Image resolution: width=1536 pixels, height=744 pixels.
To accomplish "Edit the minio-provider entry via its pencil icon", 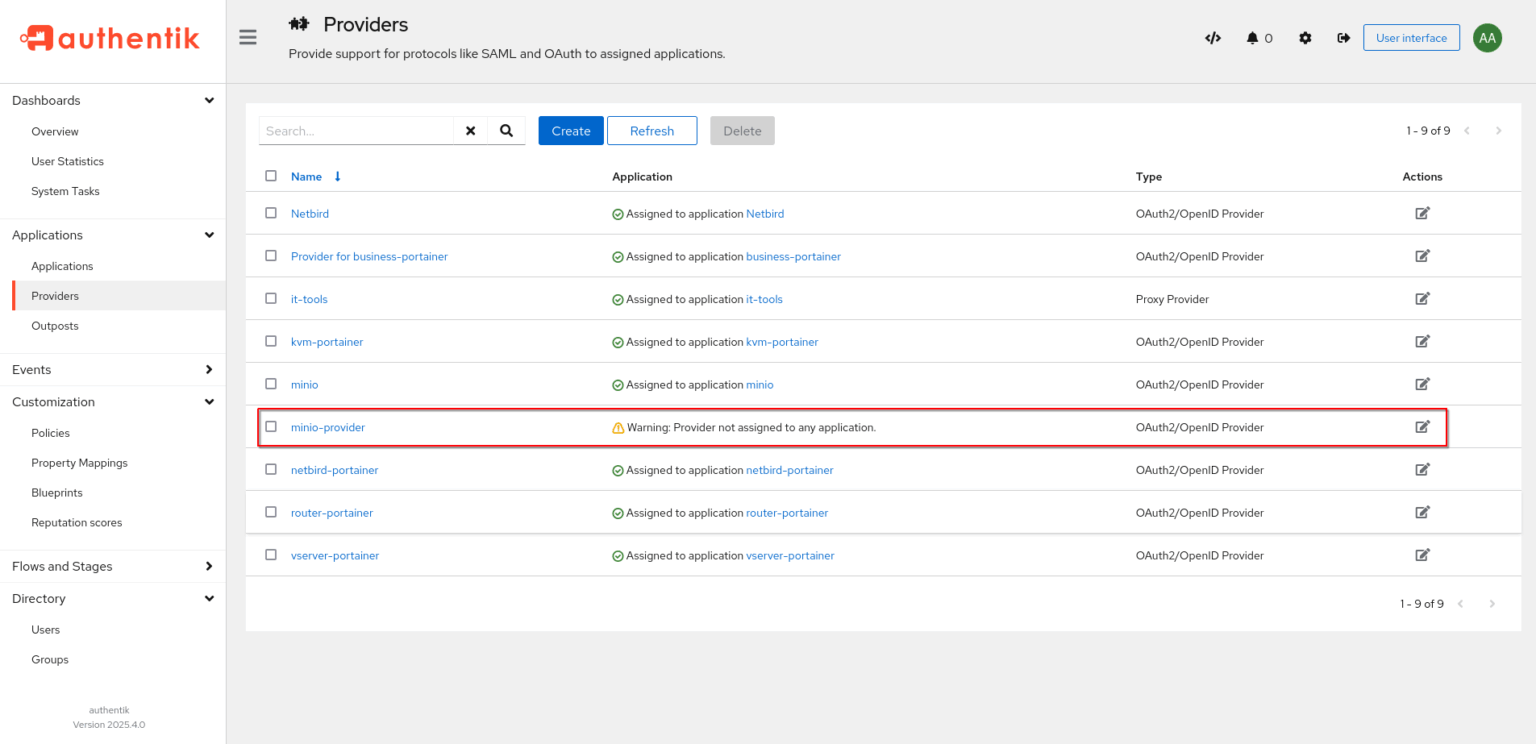I will click(1422, 426).
